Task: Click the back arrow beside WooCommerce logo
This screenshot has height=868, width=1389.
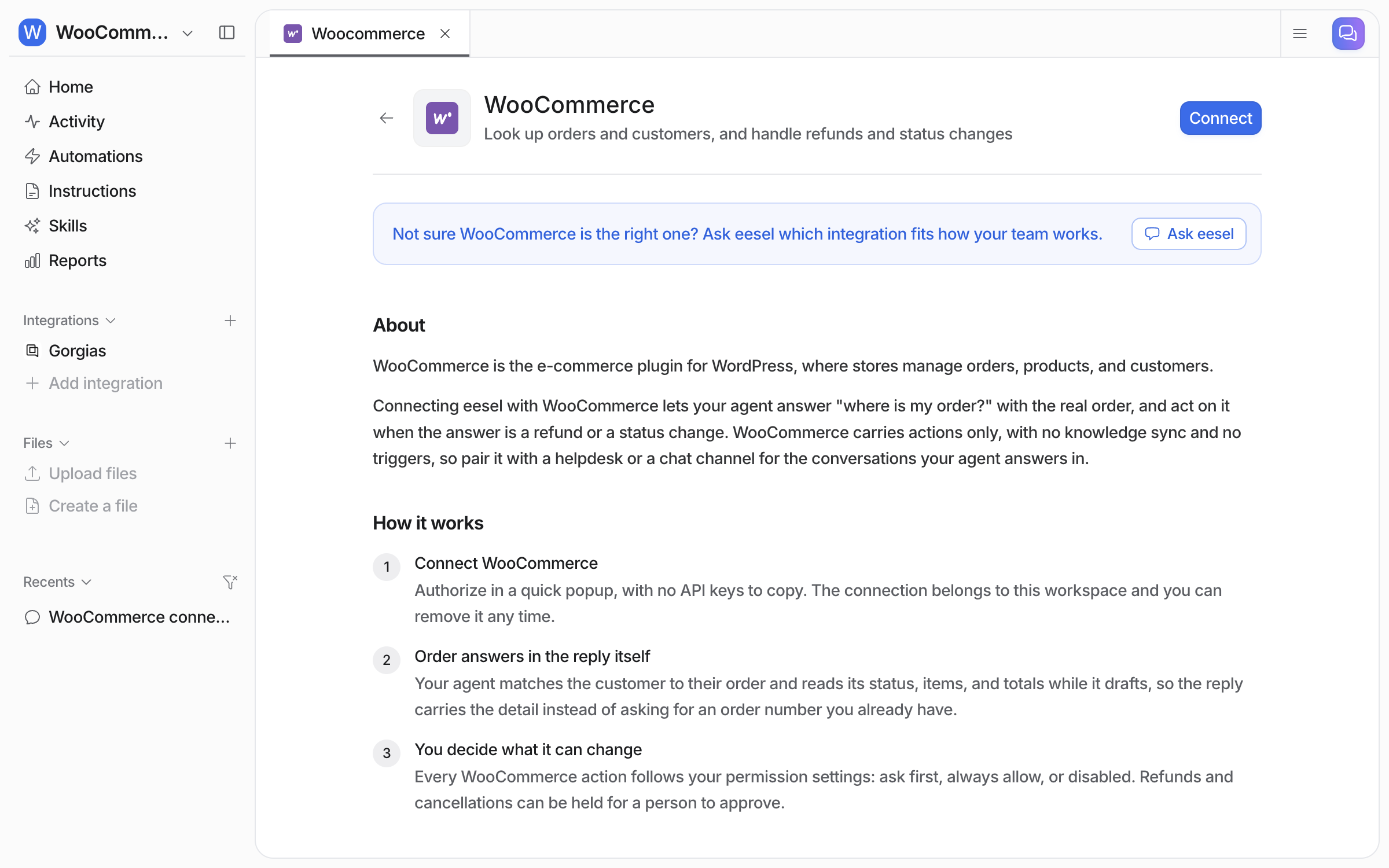Action: point(387,118)
